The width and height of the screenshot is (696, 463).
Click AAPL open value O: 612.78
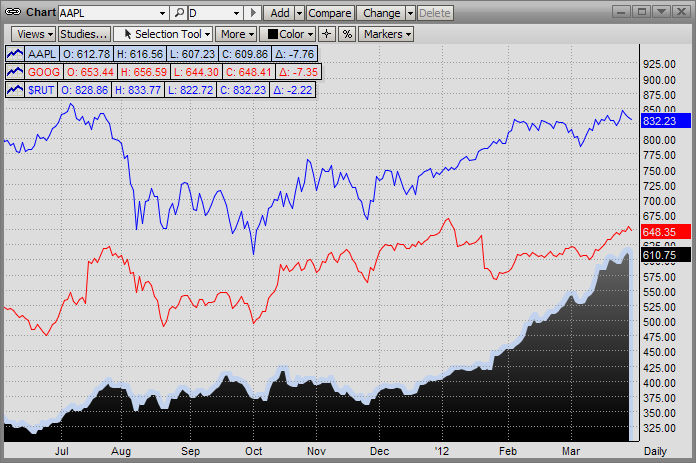(86, 54)
